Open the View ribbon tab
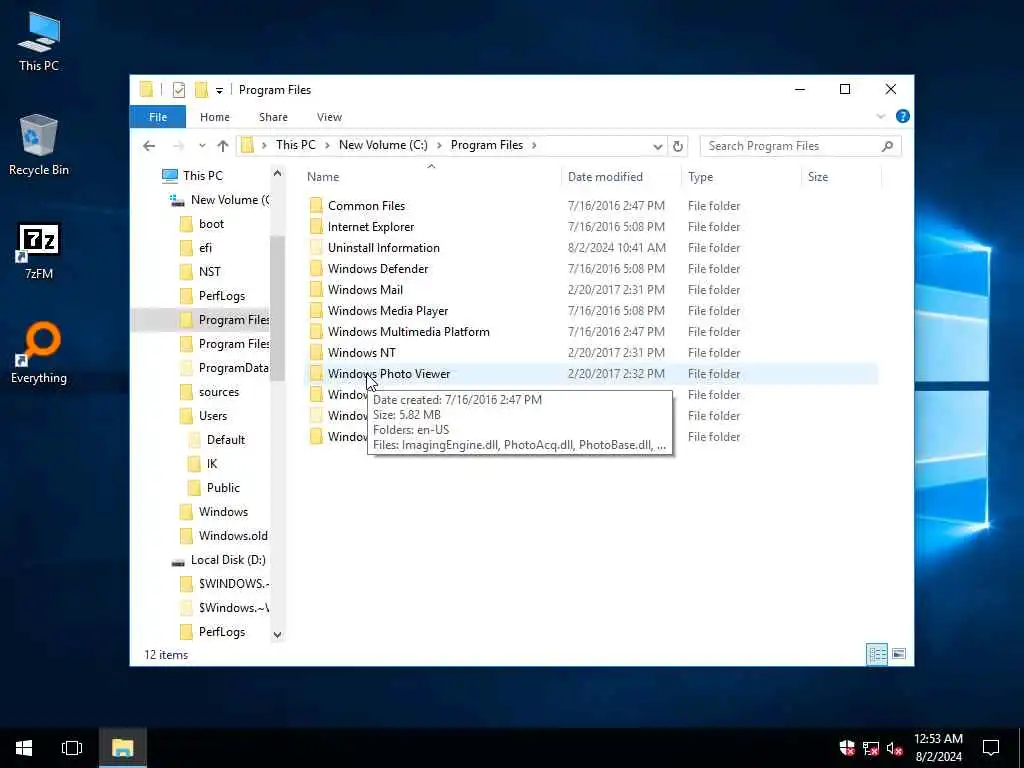Viewport: 1024px width, 768px height. pos(329,117)
